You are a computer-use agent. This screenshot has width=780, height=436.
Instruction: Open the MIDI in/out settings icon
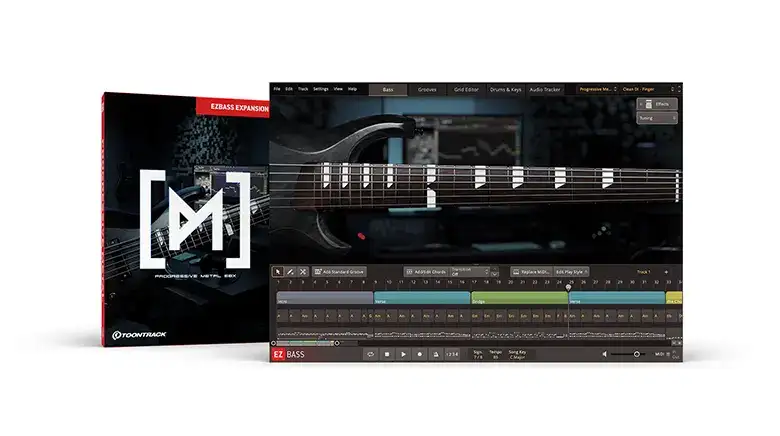668,354
